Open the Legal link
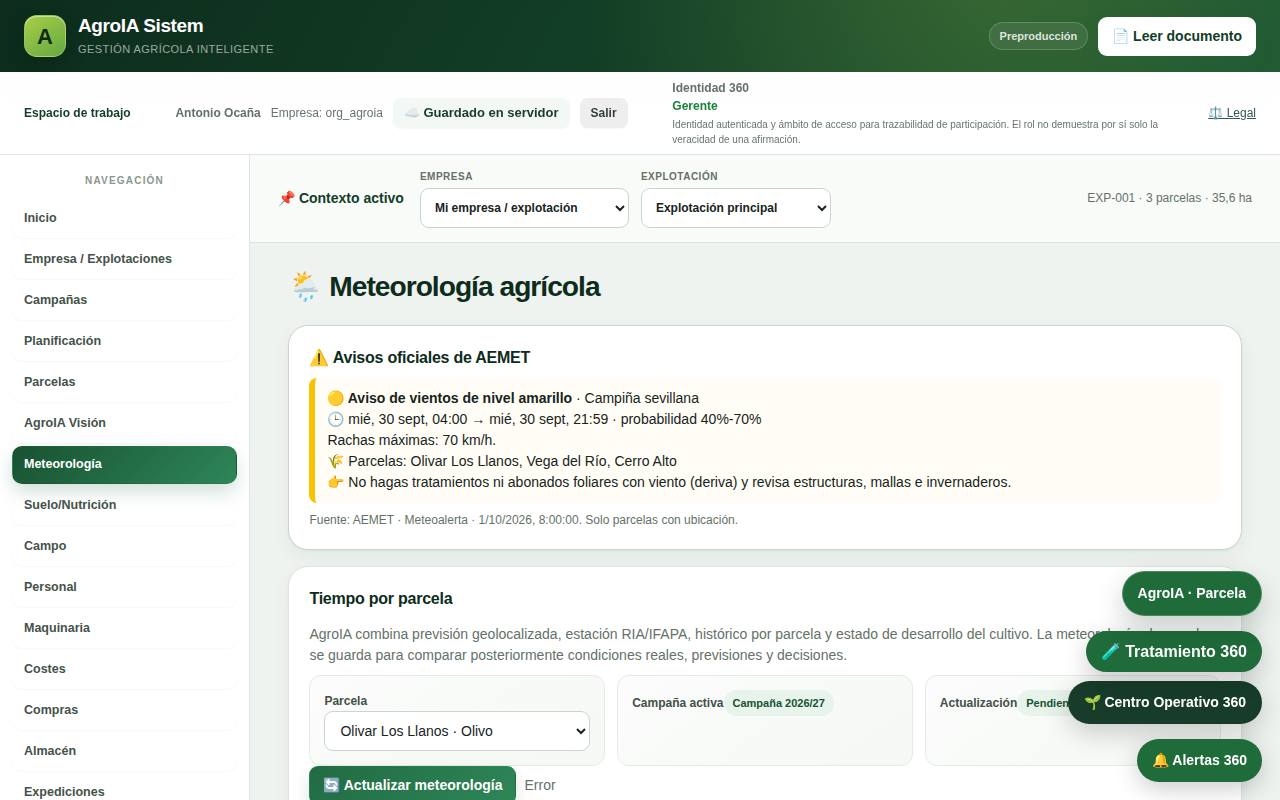1280x800 pixels. point(1232,113)
